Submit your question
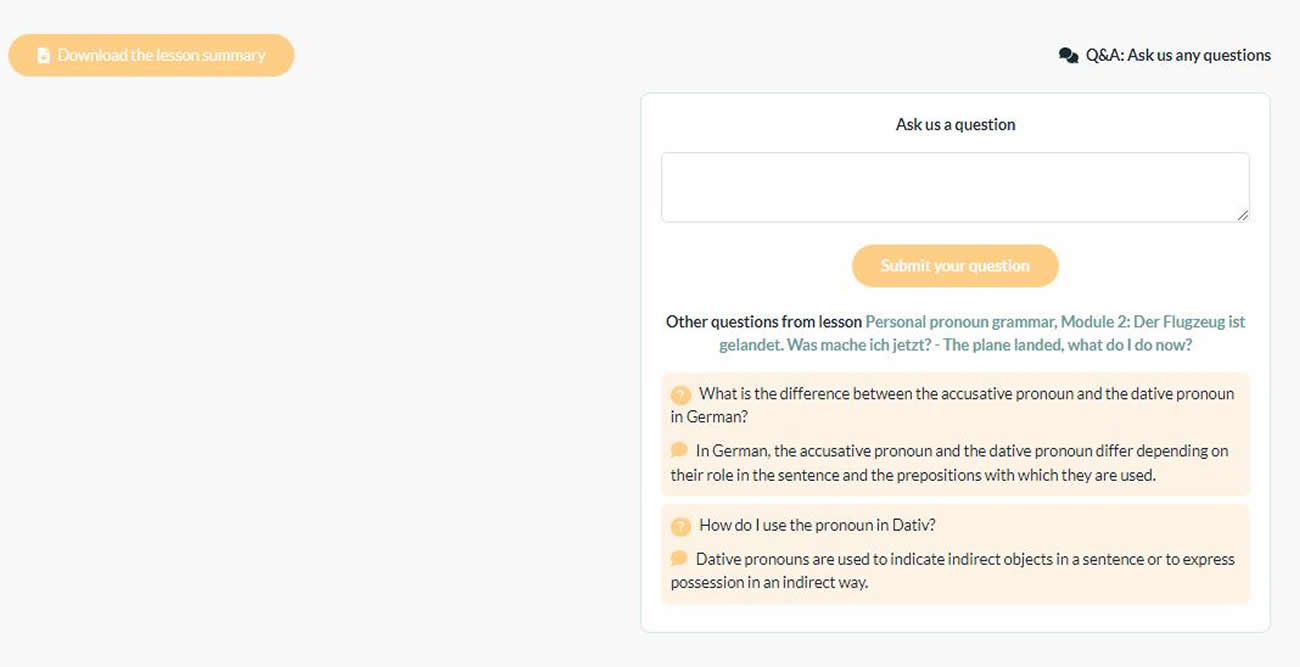Image resolution: width=1300 pixels, height=667 pixels. pos(954,265)
